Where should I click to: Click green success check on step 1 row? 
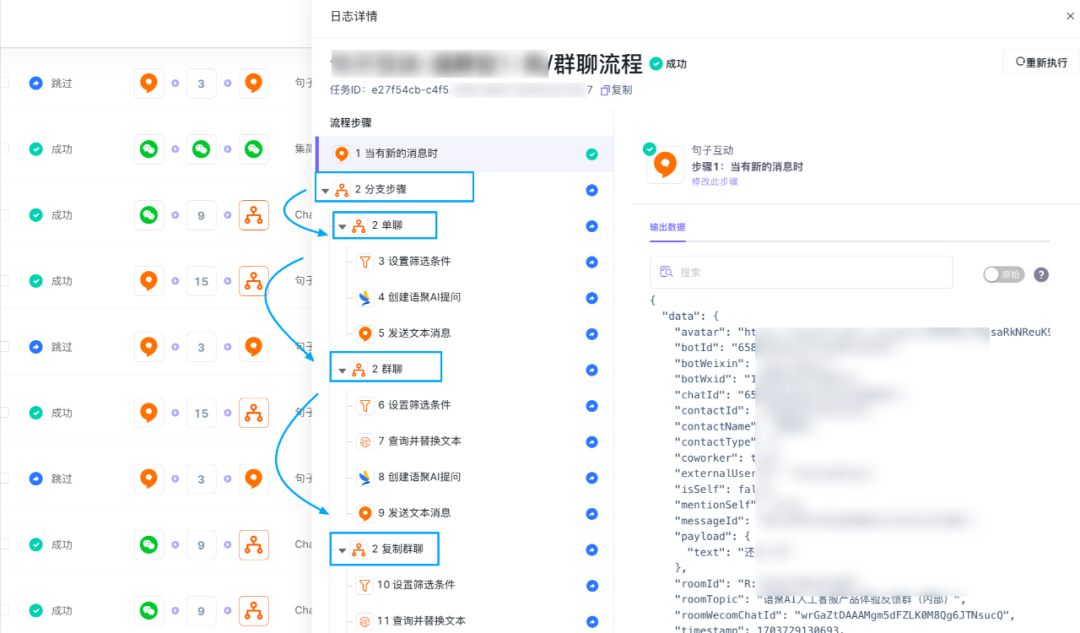pyautogui.click(x=592, y=154)
